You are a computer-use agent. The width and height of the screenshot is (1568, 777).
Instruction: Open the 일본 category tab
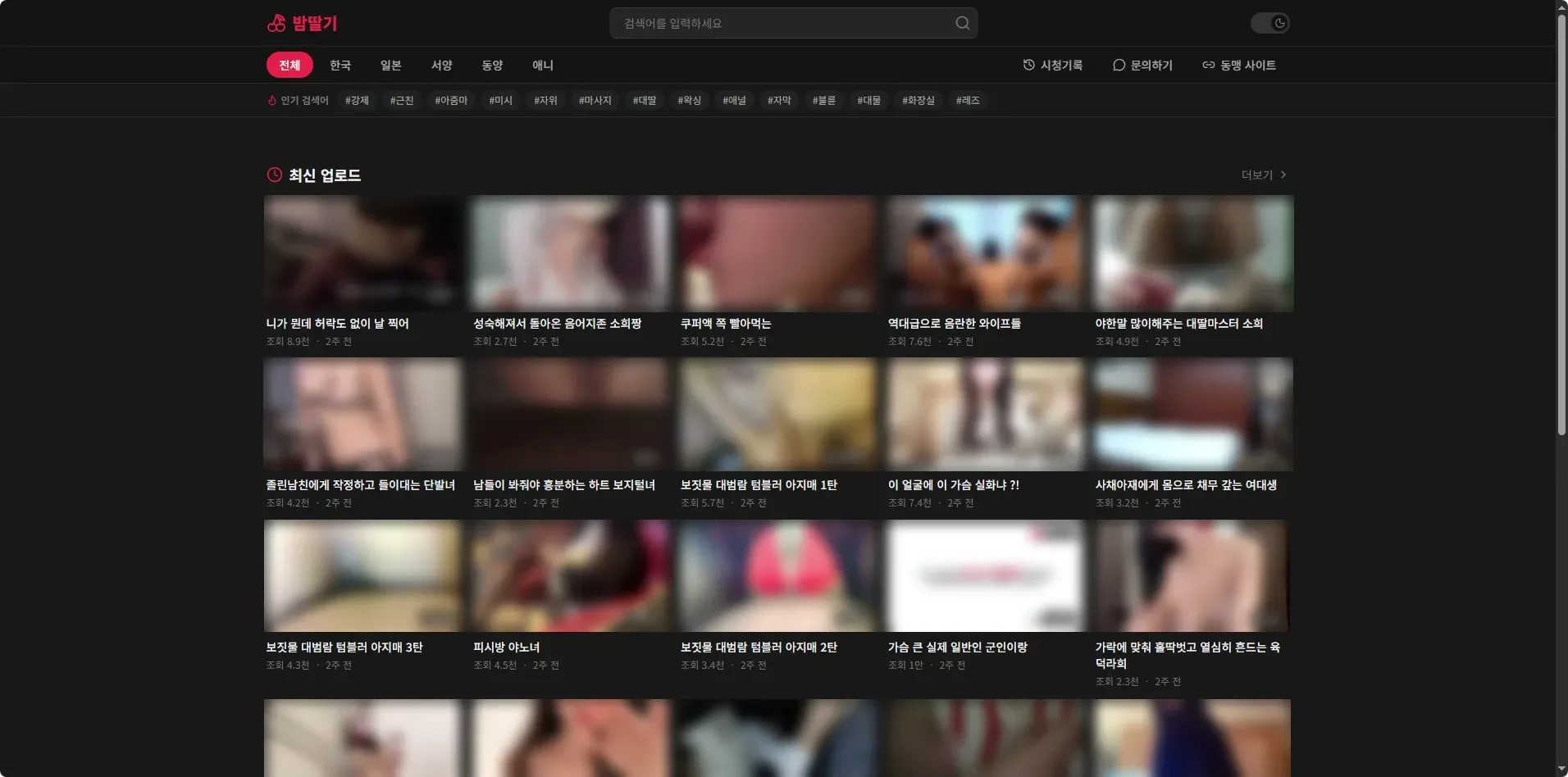coord(391,65)
